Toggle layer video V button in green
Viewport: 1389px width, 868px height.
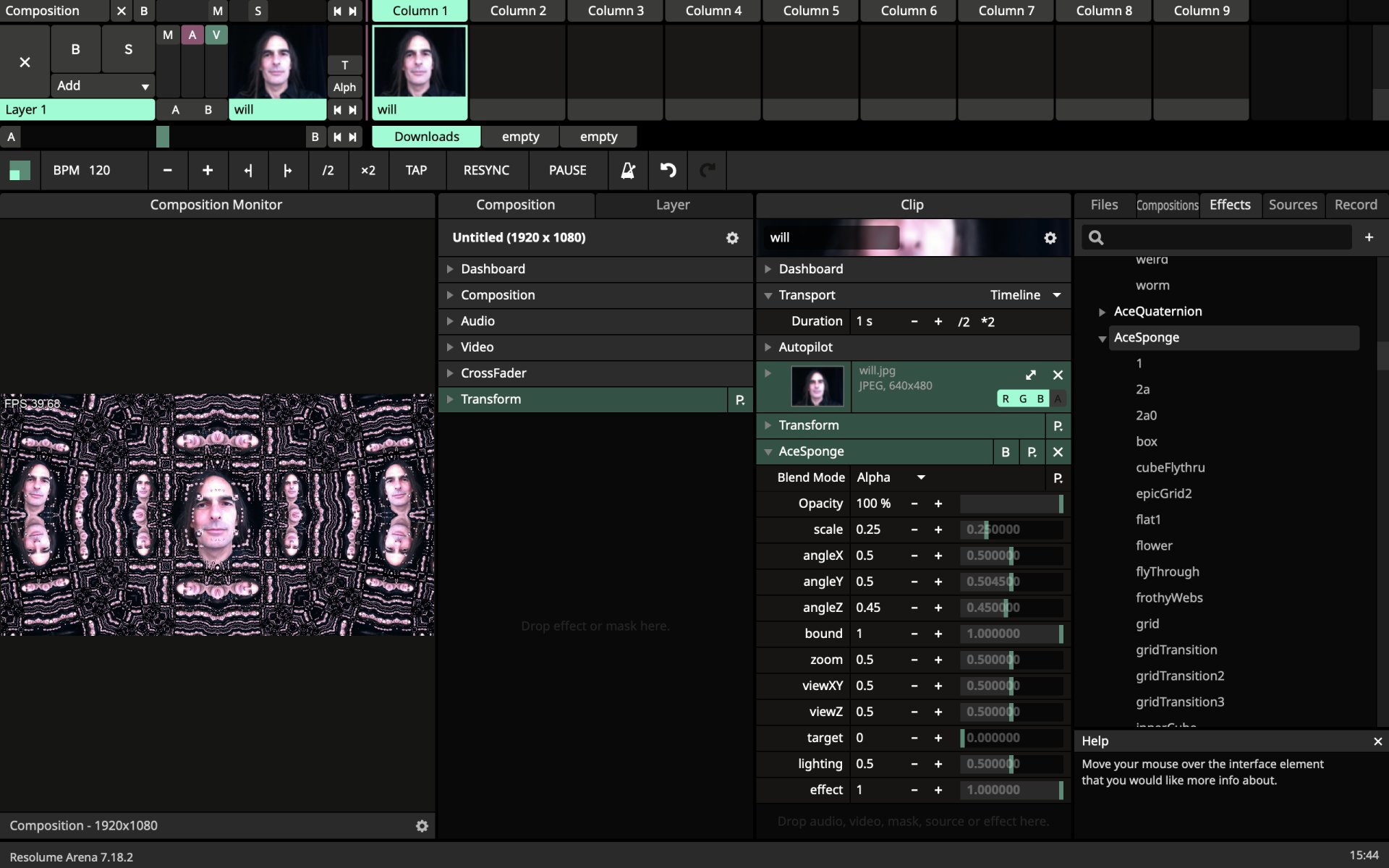click(x=216, y=35)
